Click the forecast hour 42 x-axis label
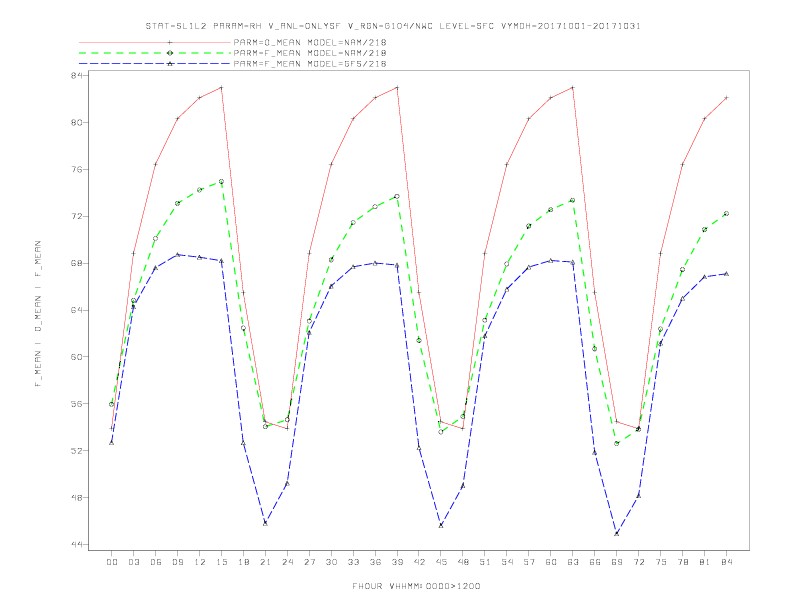The width and height of the screenshot is (792, 612). pos(419,562)
